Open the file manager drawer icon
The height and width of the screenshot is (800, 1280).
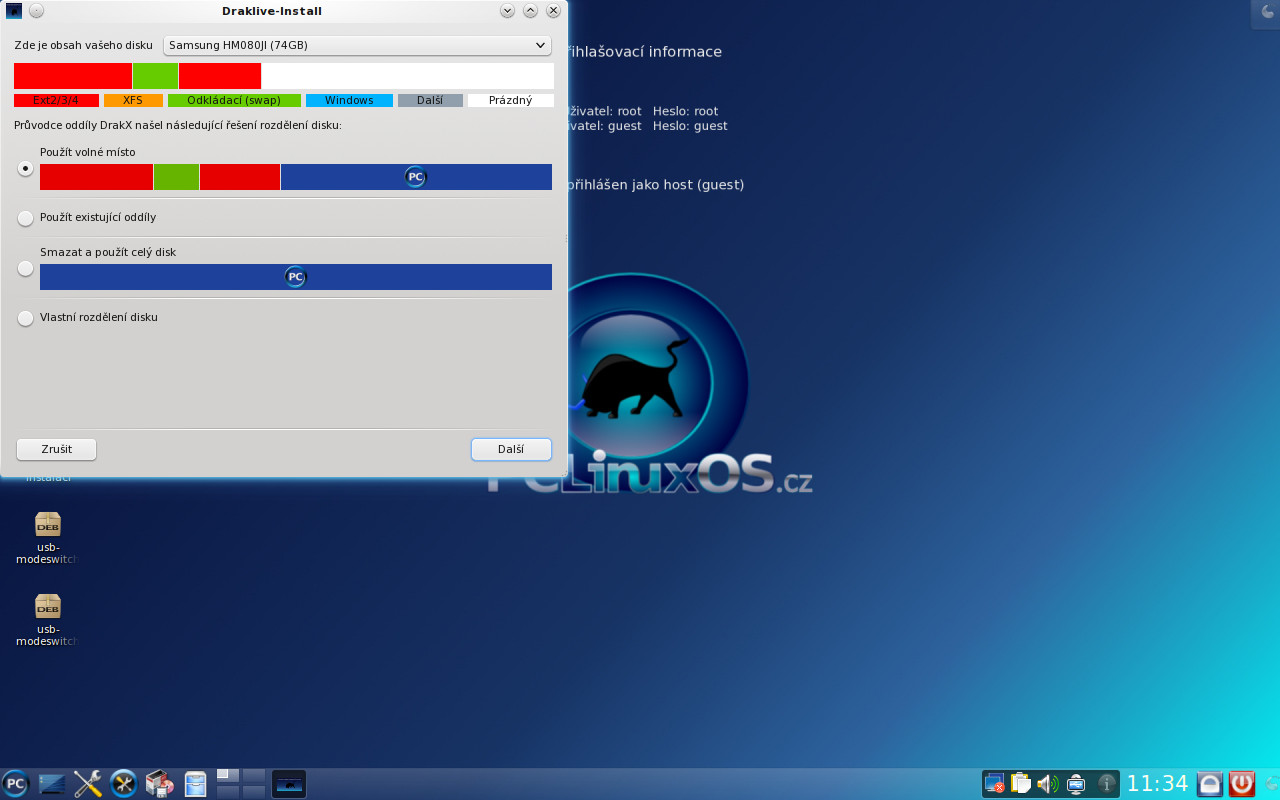point(195,784)
